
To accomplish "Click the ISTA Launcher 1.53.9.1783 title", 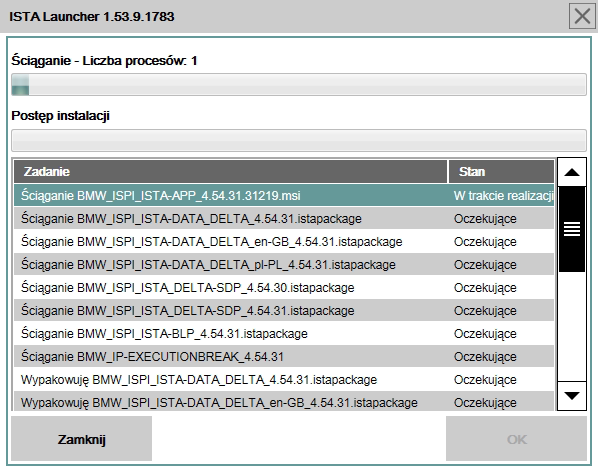I will 92,16.
